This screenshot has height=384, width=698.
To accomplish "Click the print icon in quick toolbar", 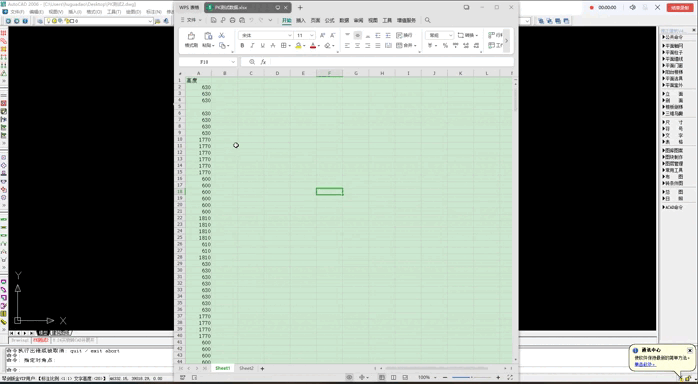I will coord(232,20).
